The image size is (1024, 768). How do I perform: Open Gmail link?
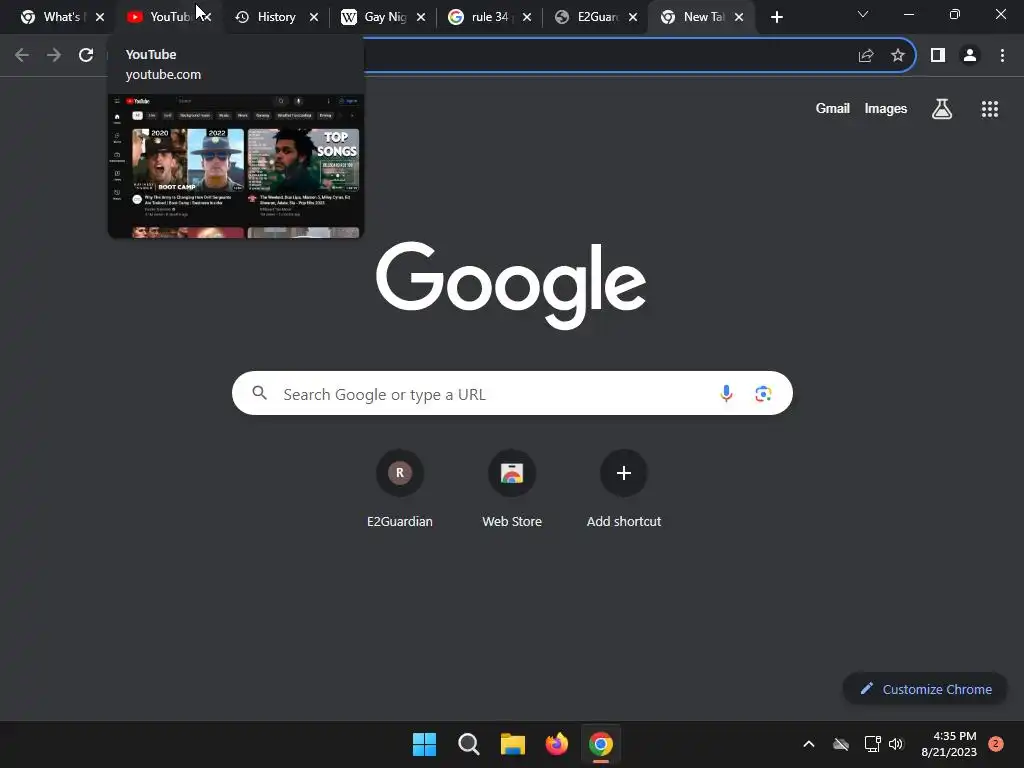coord(833,108)
